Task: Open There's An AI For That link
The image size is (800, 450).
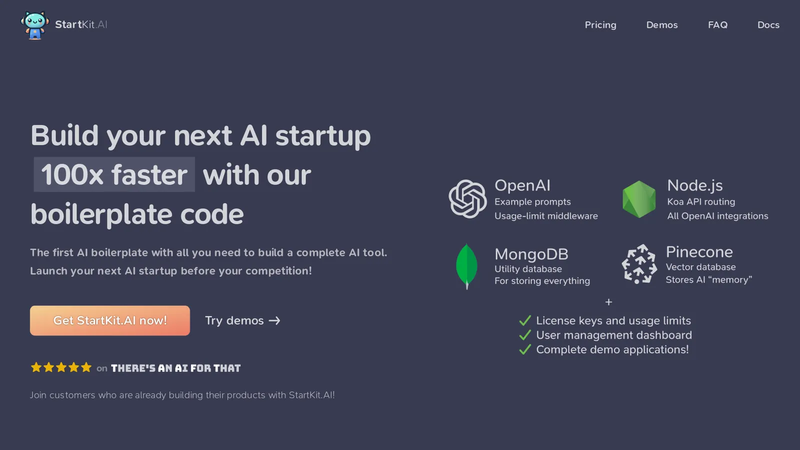Action: (176, 368)
